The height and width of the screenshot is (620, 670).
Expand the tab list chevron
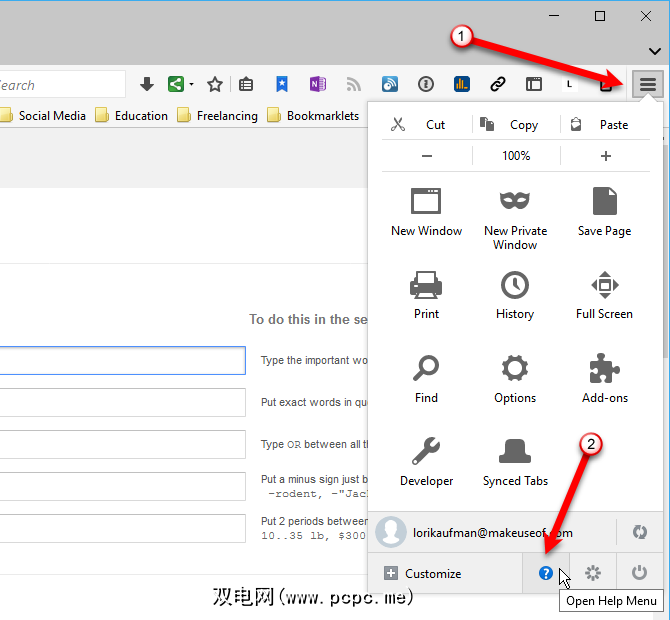point(654,51)
